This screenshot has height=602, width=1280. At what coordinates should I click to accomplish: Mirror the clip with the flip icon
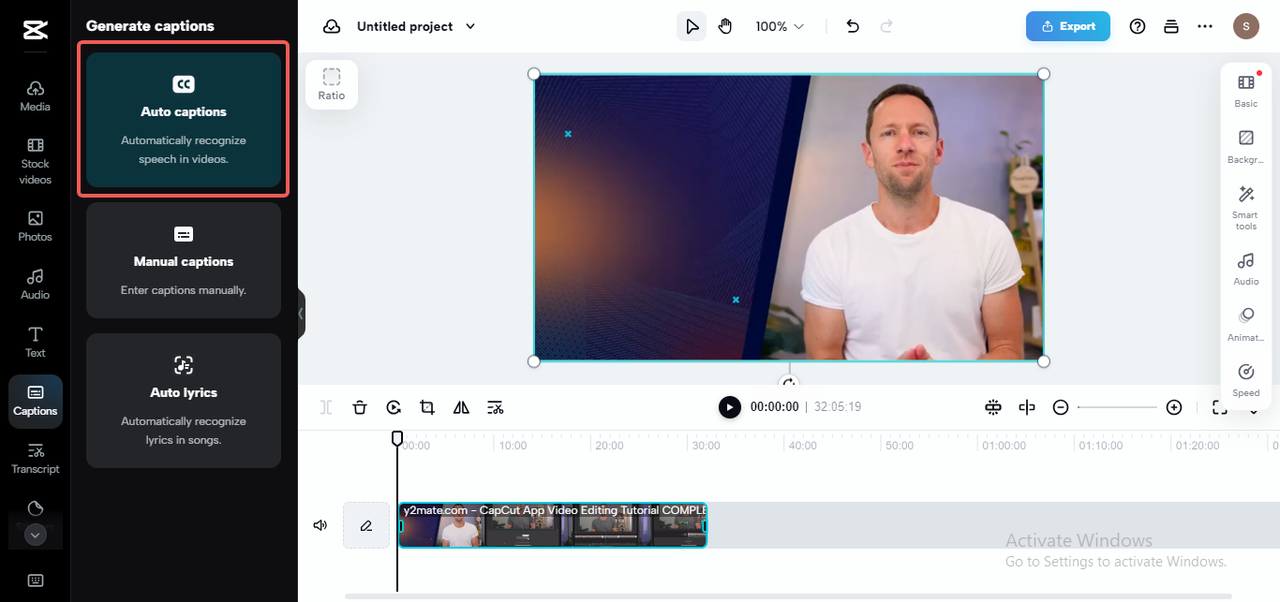461,407
